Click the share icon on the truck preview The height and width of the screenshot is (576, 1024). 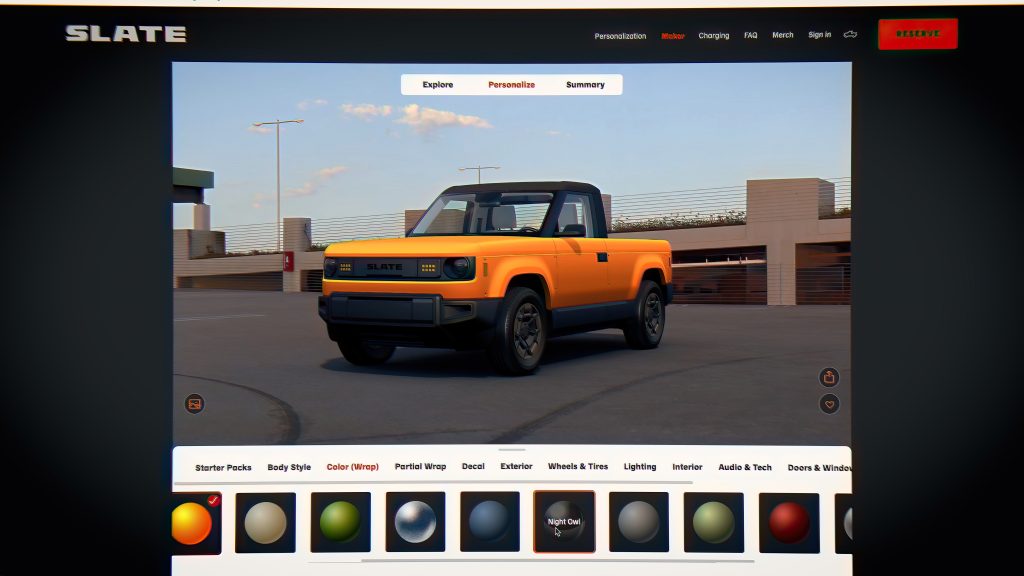[x=828, y=377]
